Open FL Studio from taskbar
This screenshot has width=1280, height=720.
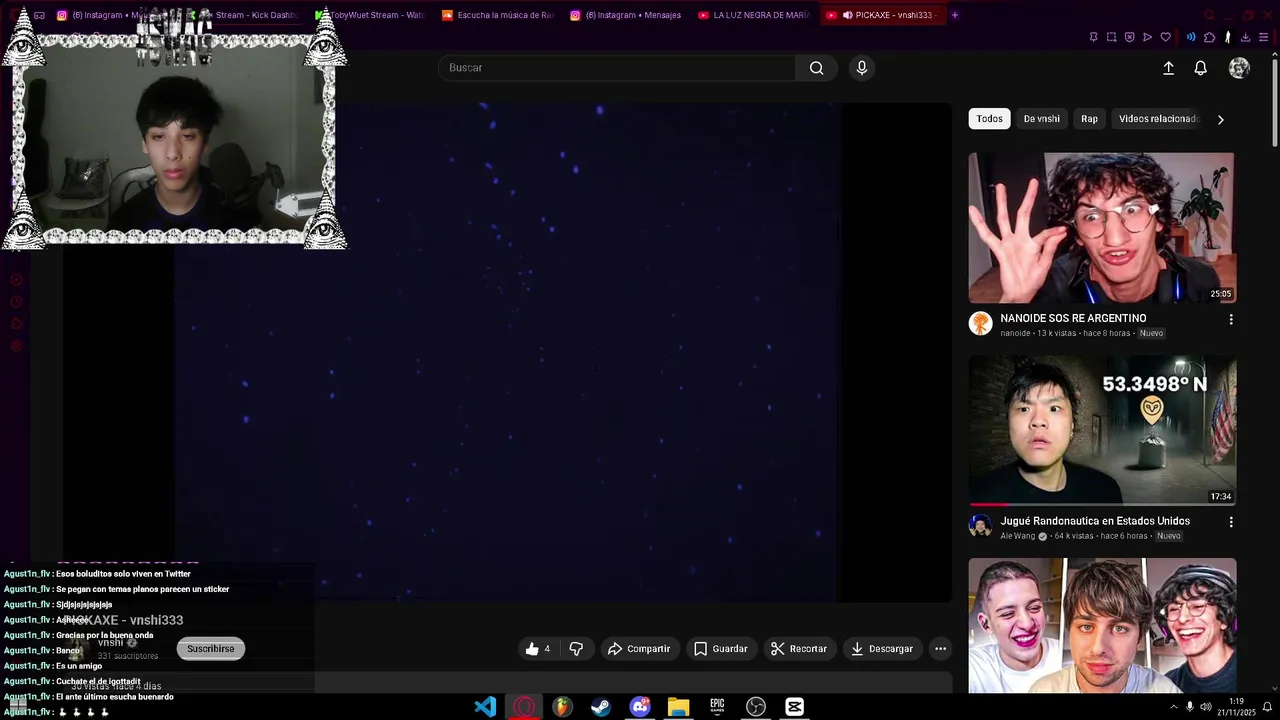(562, 707)
